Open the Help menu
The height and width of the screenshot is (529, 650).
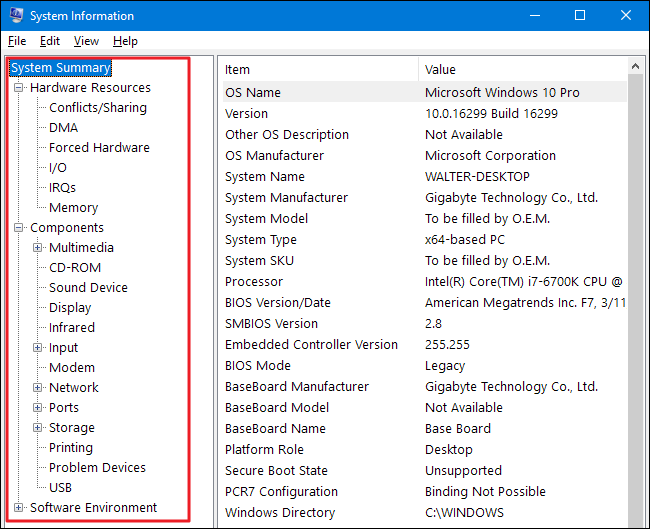pos(125,41)
